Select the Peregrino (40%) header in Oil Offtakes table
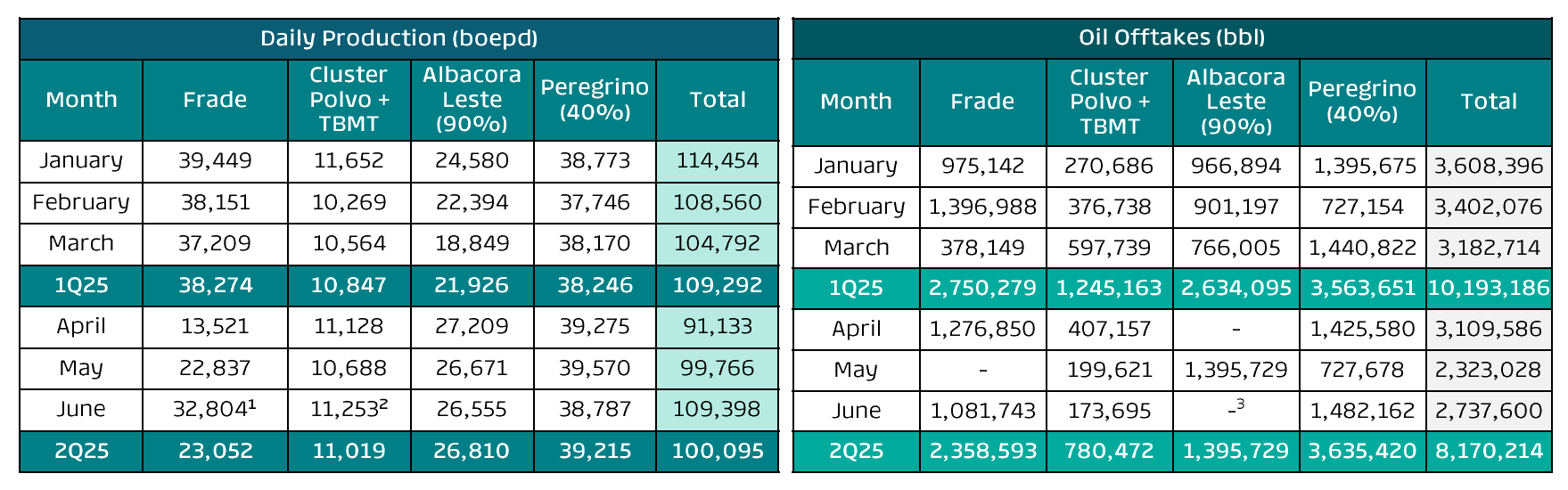The image size is (1568, 490). click(1362, 102)
